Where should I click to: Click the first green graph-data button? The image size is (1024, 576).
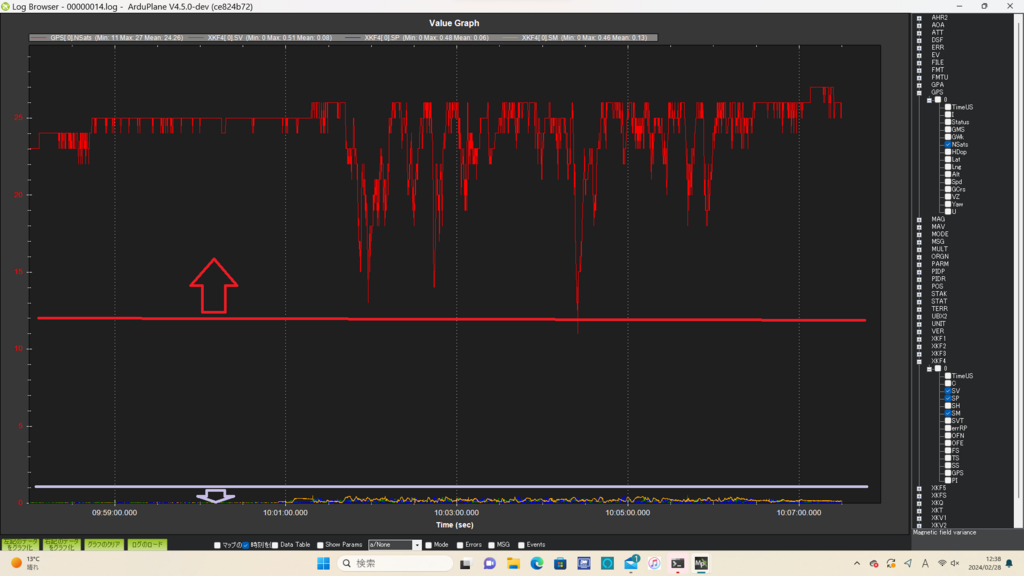pyautogui.click(x=21, y=545)
